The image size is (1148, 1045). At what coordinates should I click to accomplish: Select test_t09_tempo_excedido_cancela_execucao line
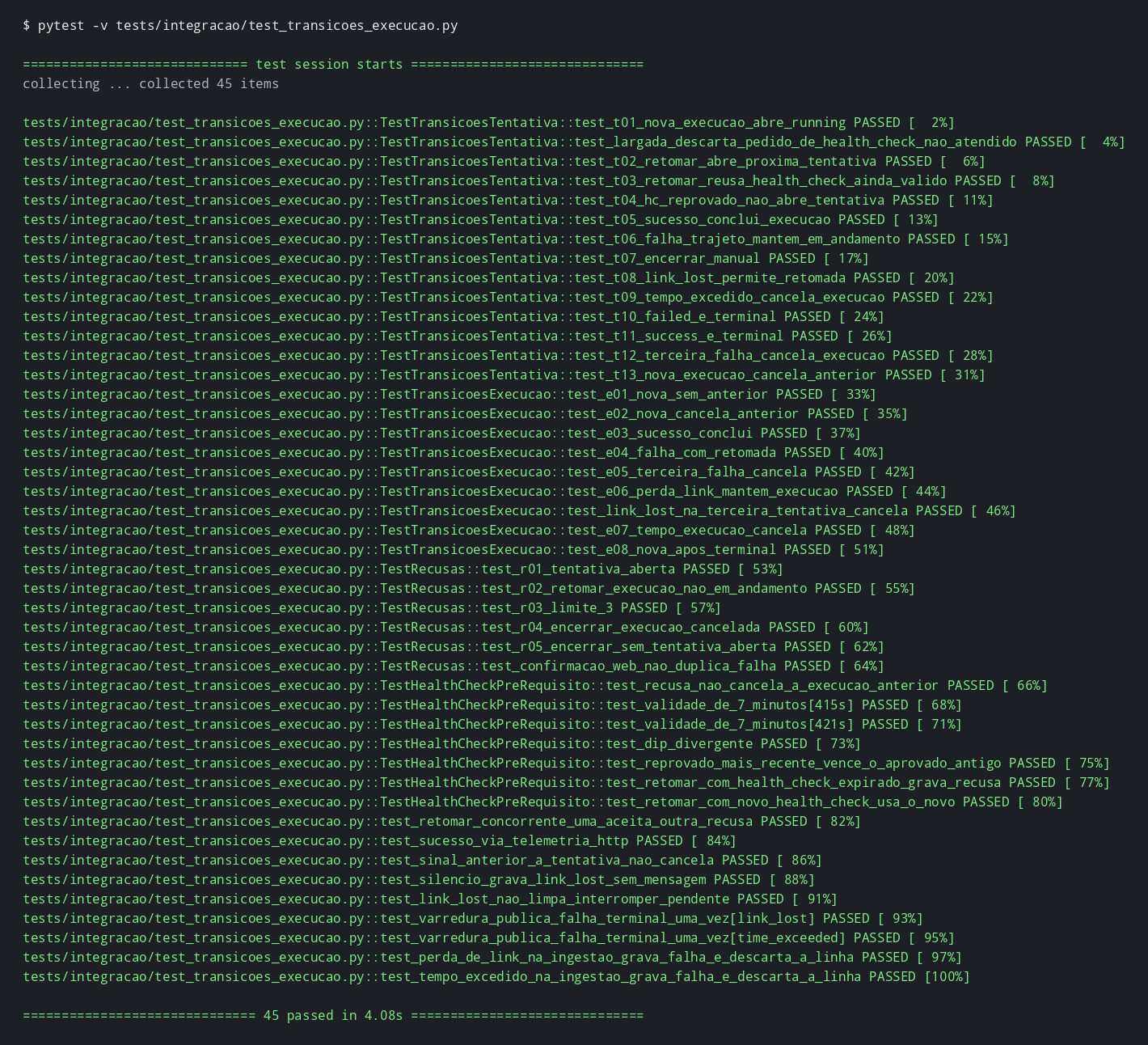(x=508, y=298)
